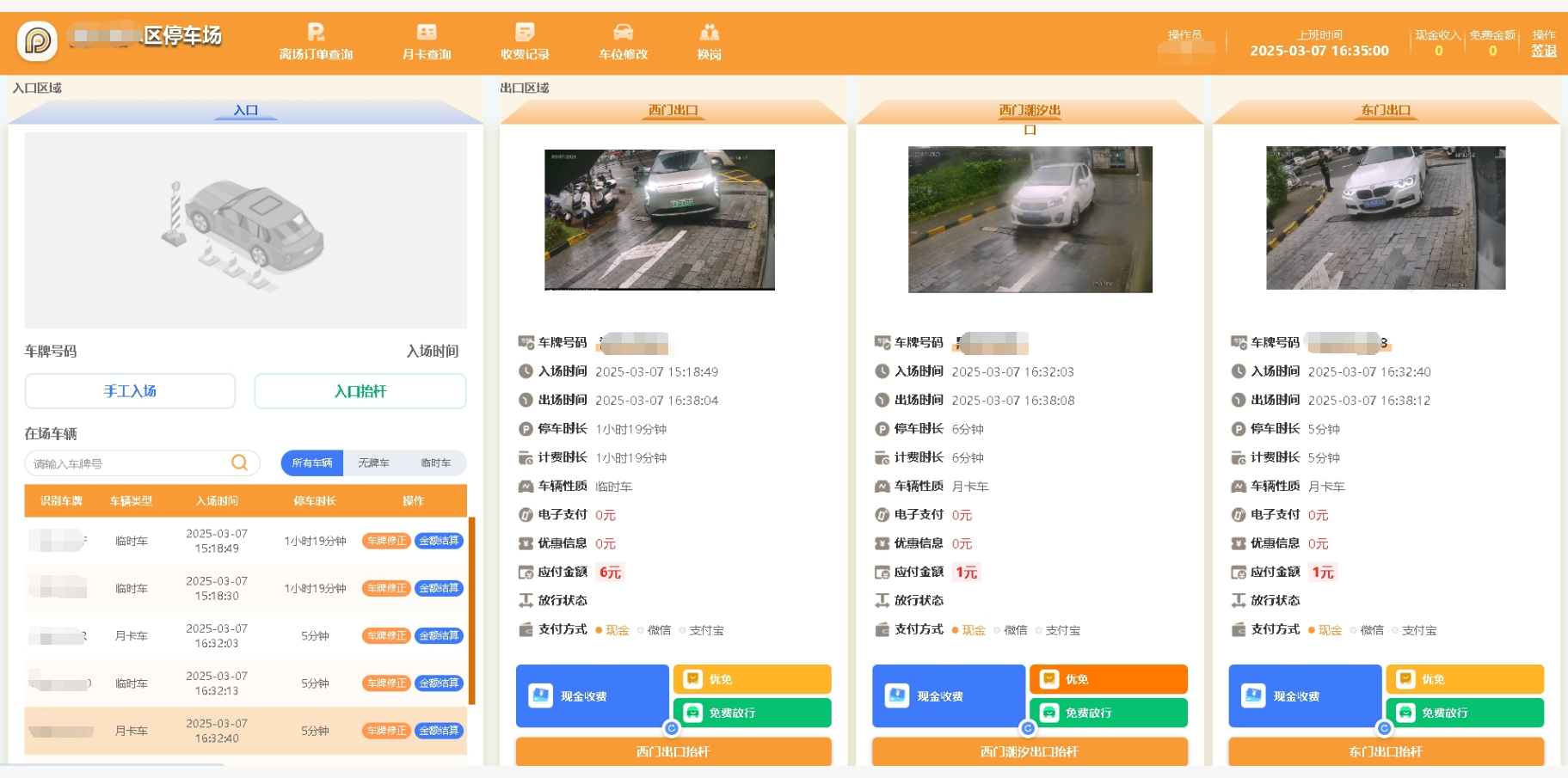Click the refresh icon in 西门出口 panel

(672, 728)
